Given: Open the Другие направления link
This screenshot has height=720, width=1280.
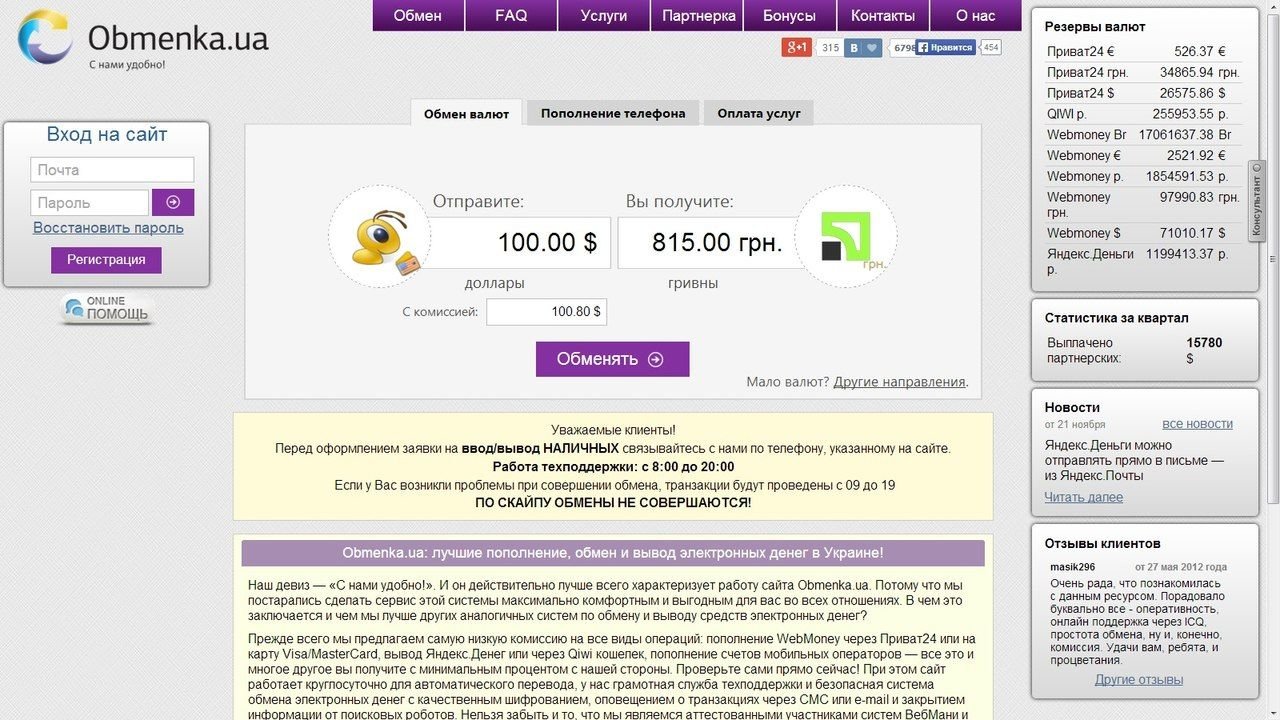Looking at the screenshot, I should (899, 382).
